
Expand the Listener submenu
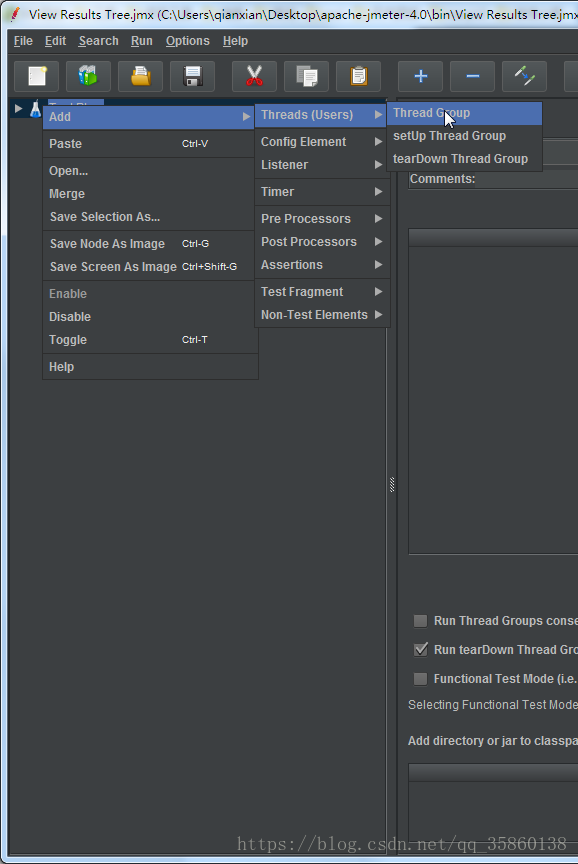click(x=322, y=165)
